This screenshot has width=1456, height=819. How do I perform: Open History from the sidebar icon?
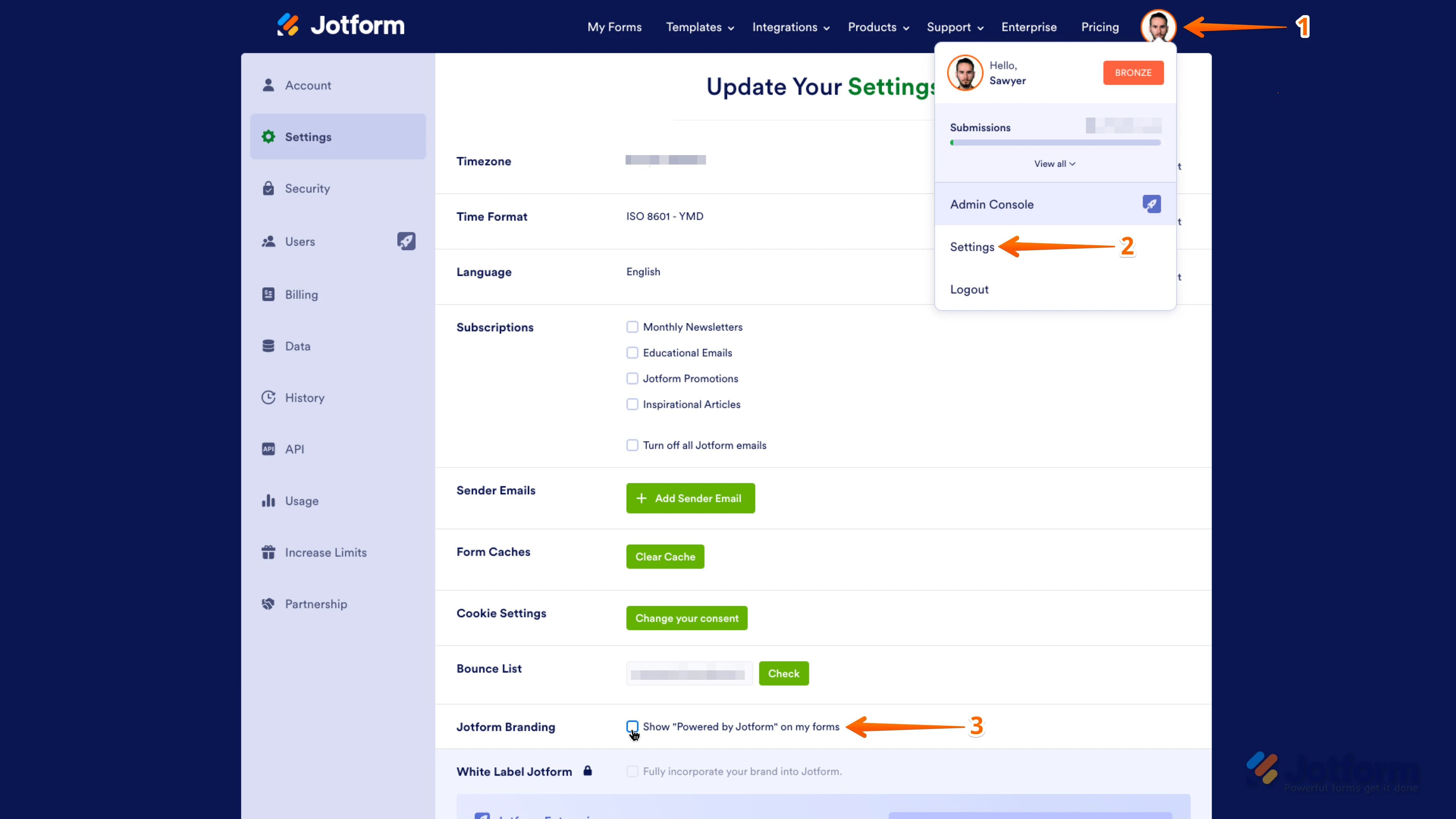(268, 397)
